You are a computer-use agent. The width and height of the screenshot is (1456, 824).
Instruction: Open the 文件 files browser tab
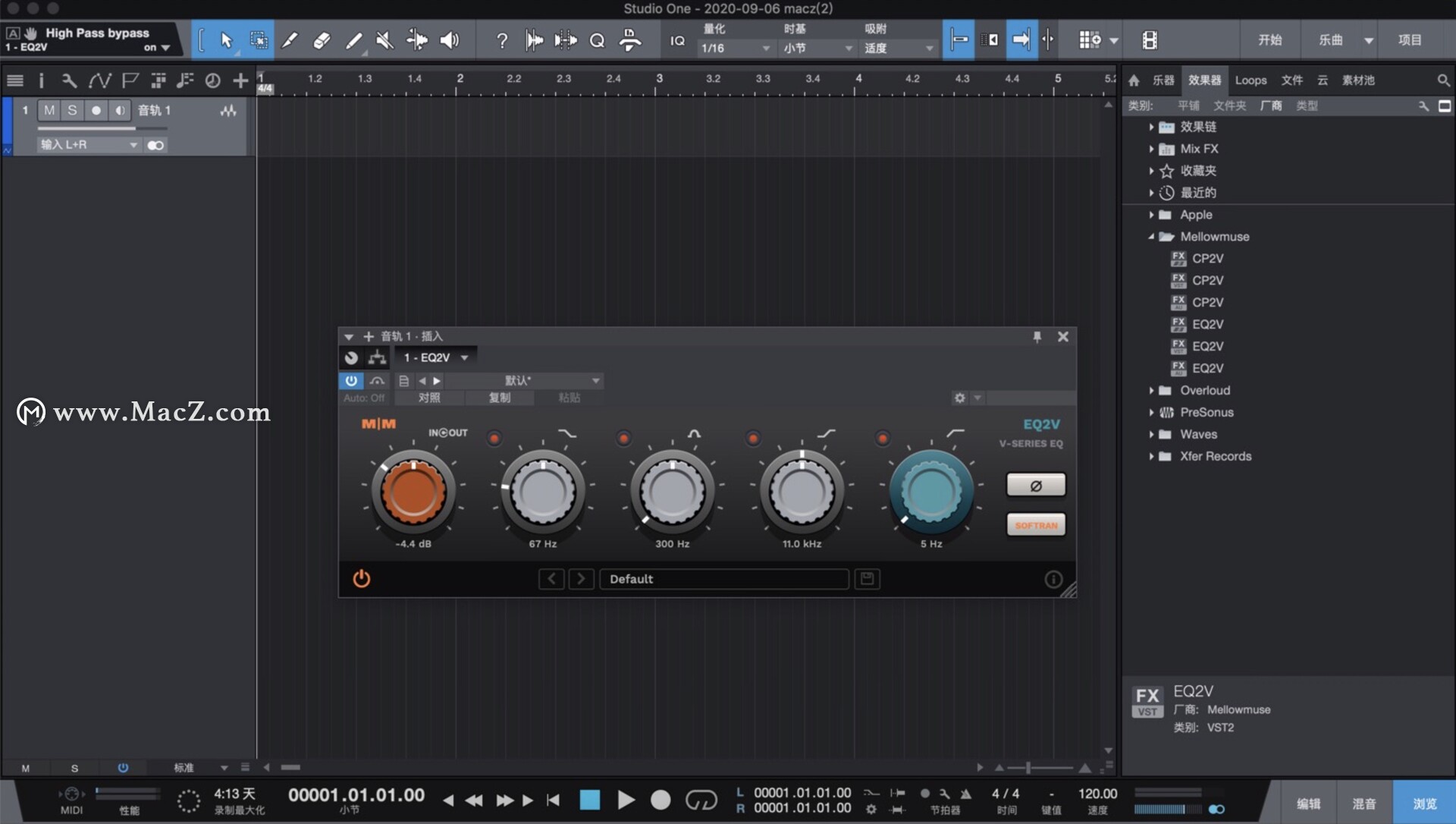coord(1292,80)
